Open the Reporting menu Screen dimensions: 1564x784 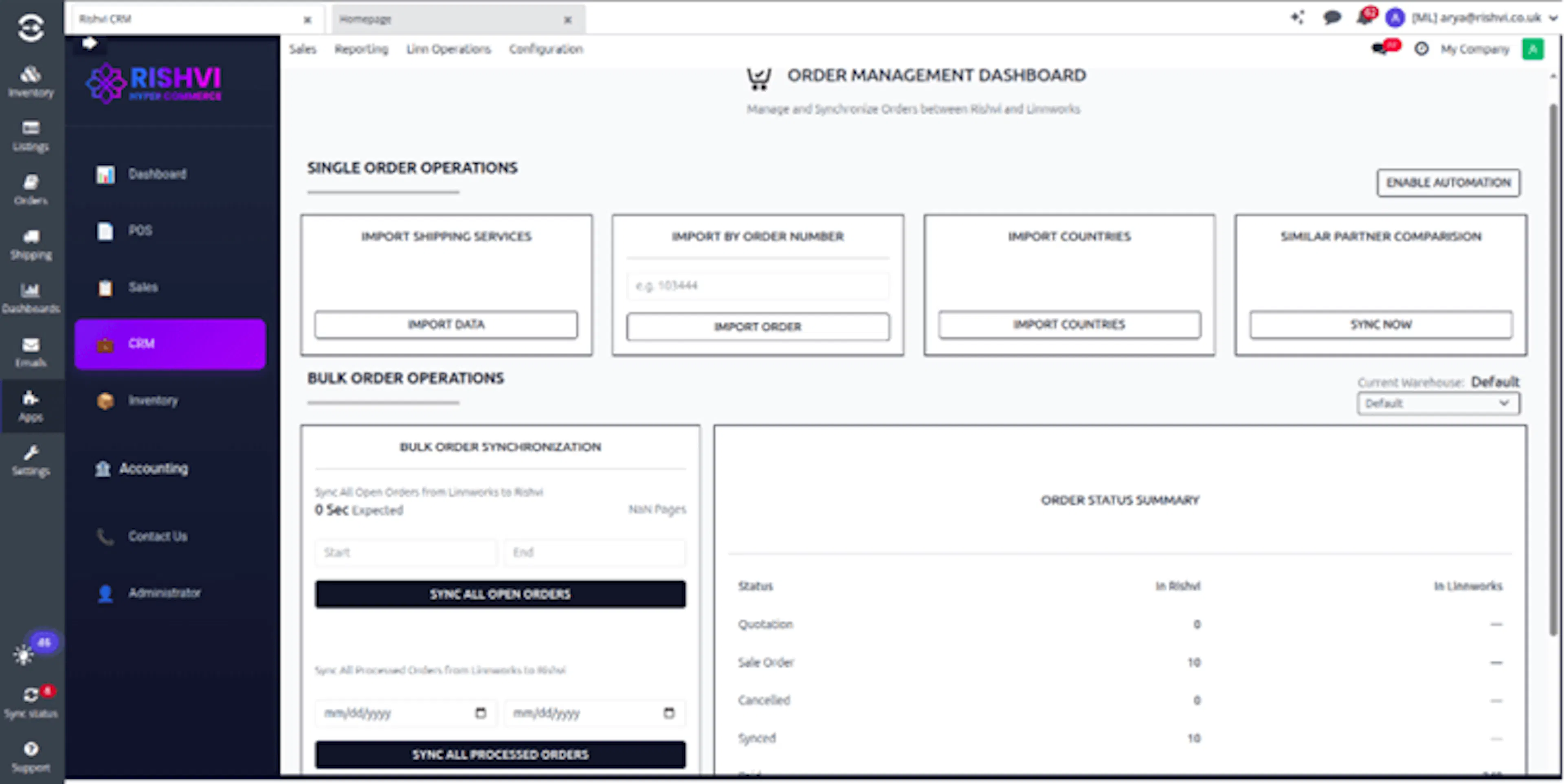361,48
